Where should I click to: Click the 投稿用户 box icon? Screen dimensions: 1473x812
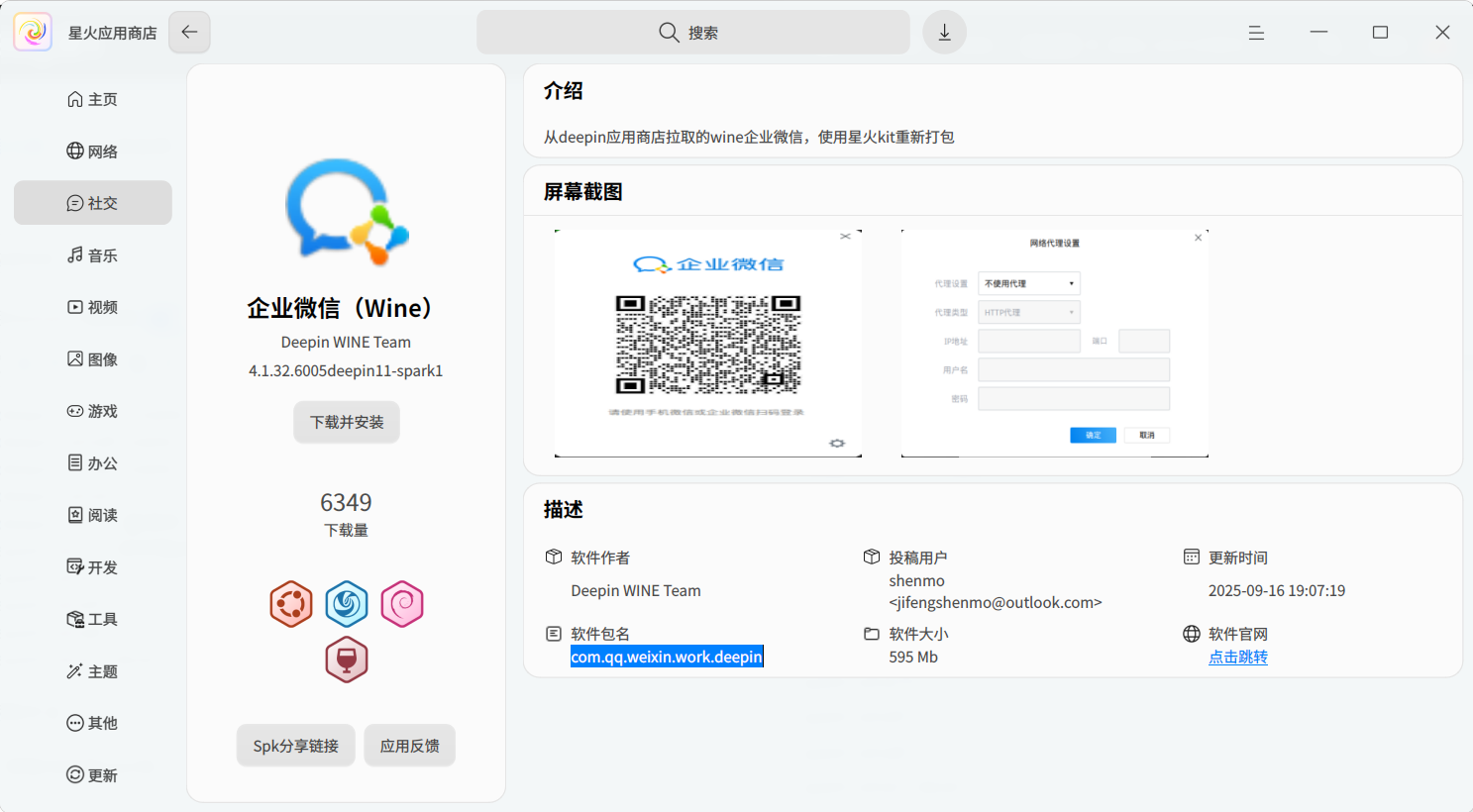[x=872, y=557]
